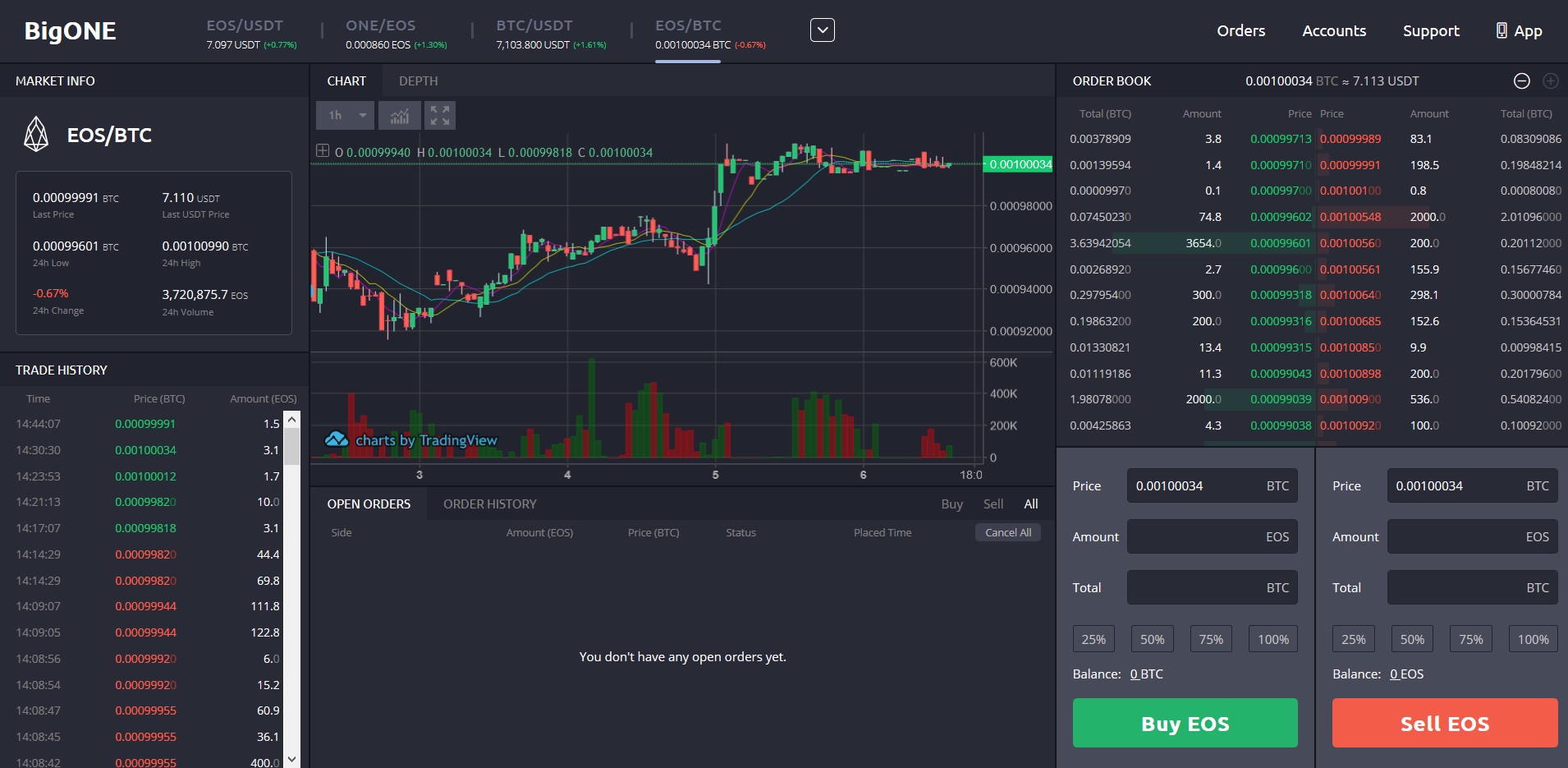Click the Sell EOS button
Screen dimensions: 1568x768
1444,723
